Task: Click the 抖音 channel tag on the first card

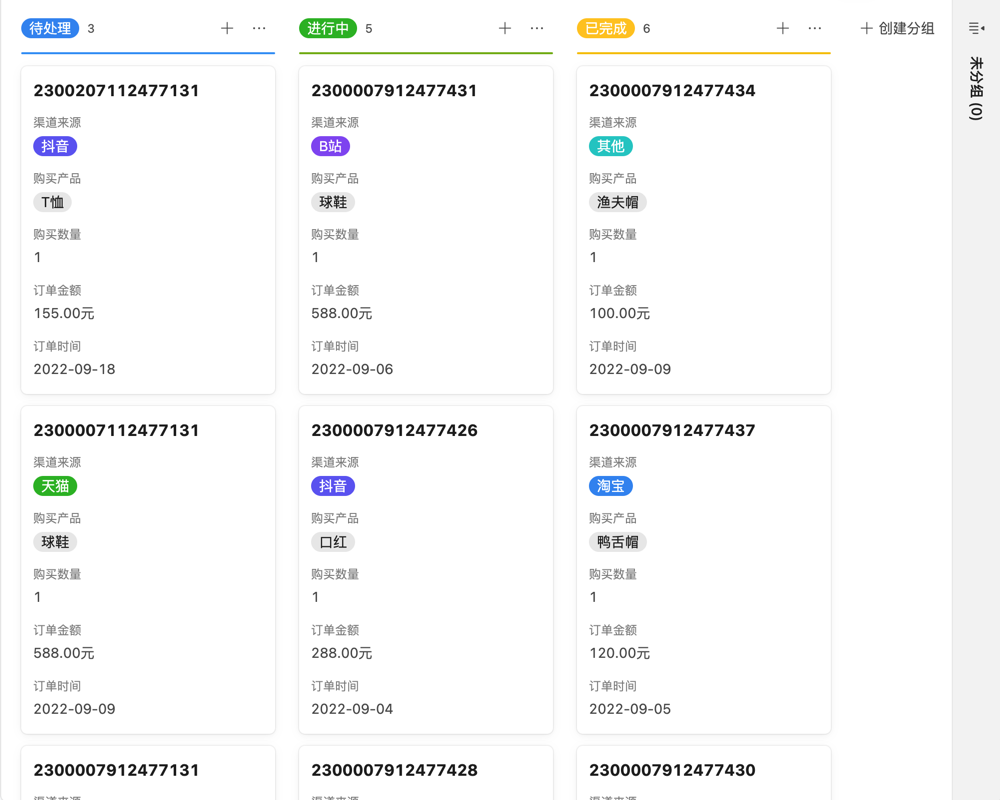Action: 55,146
